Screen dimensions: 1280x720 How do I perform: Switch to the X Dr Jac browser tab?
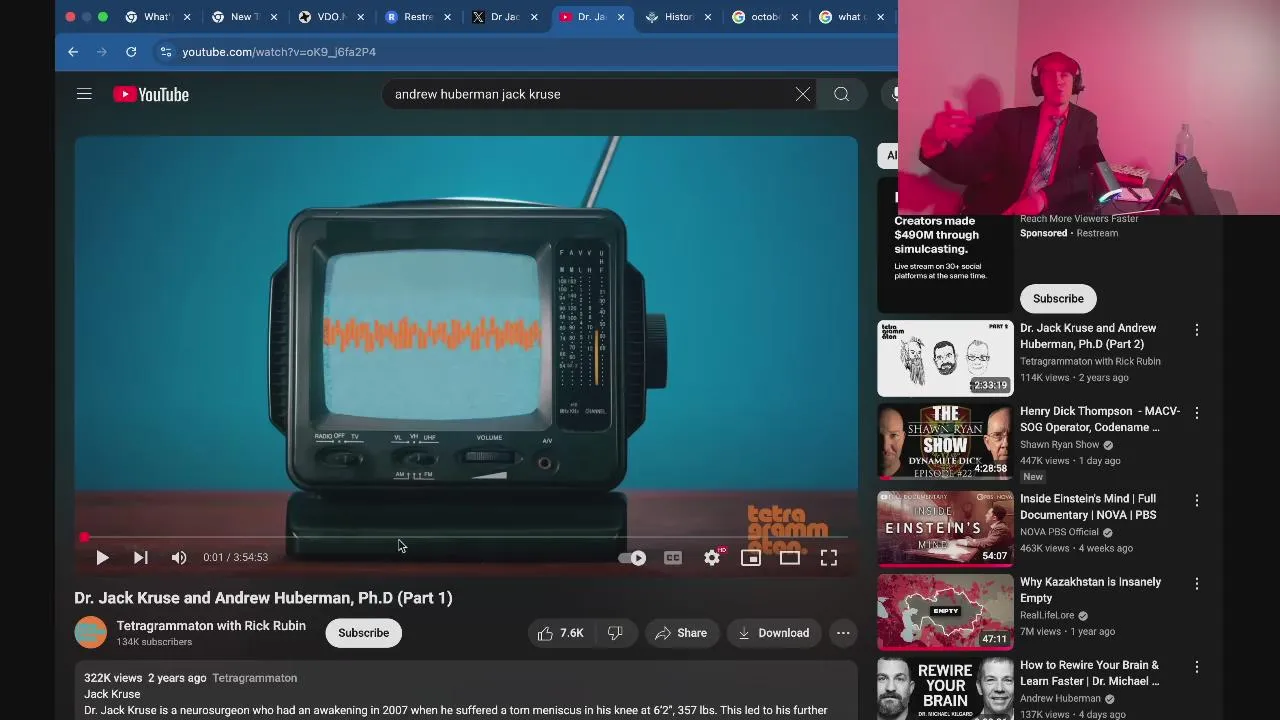(x=505, y=17)
